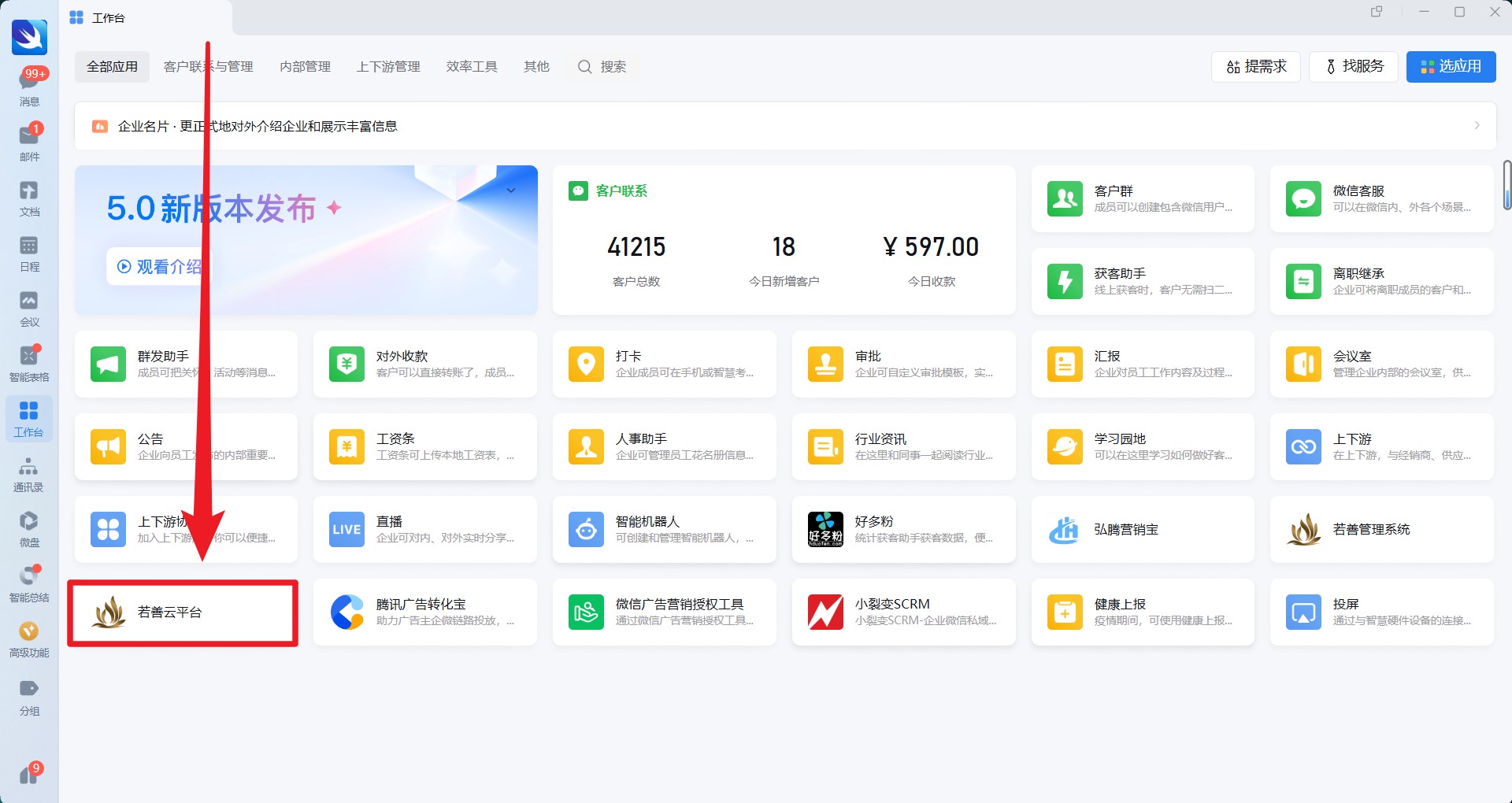Open 分组 groups in sidebar
The height and width of the screenshot is (803, 1512).
tap(29, 696)
